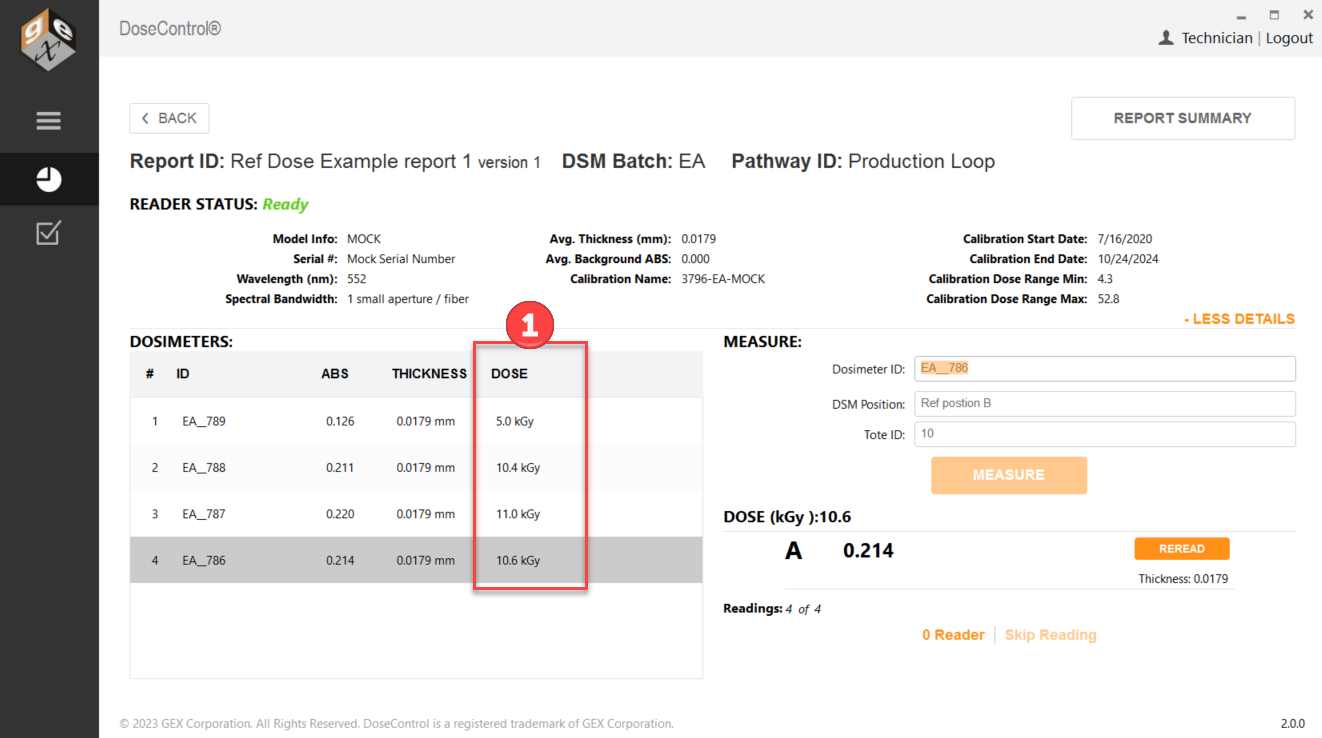This screenshot has width=1322, height=738.
Task: Click the version number 2.0.0
Action: pyautogui.click(x=1293, y=723)
